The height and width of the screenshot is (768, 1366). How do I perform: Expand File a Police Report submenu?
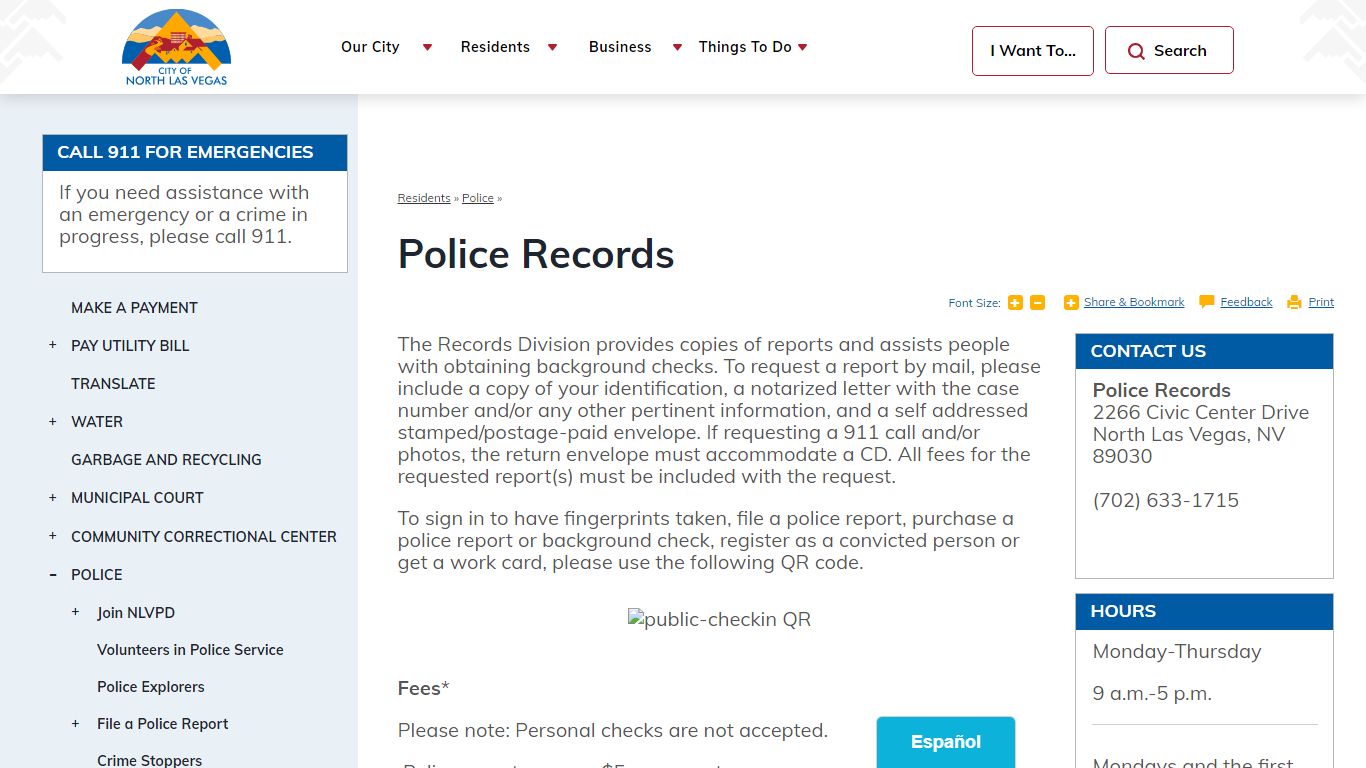[75, 723]
